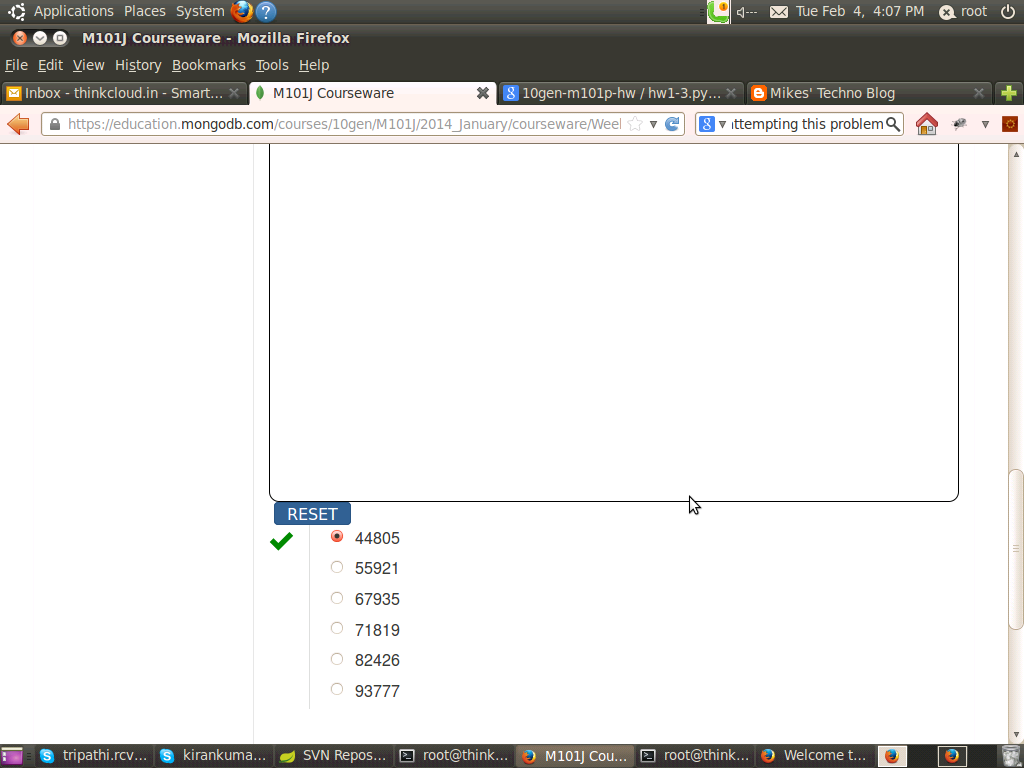Open the System menu
1024x768 pixels.
tap(200, 12)
